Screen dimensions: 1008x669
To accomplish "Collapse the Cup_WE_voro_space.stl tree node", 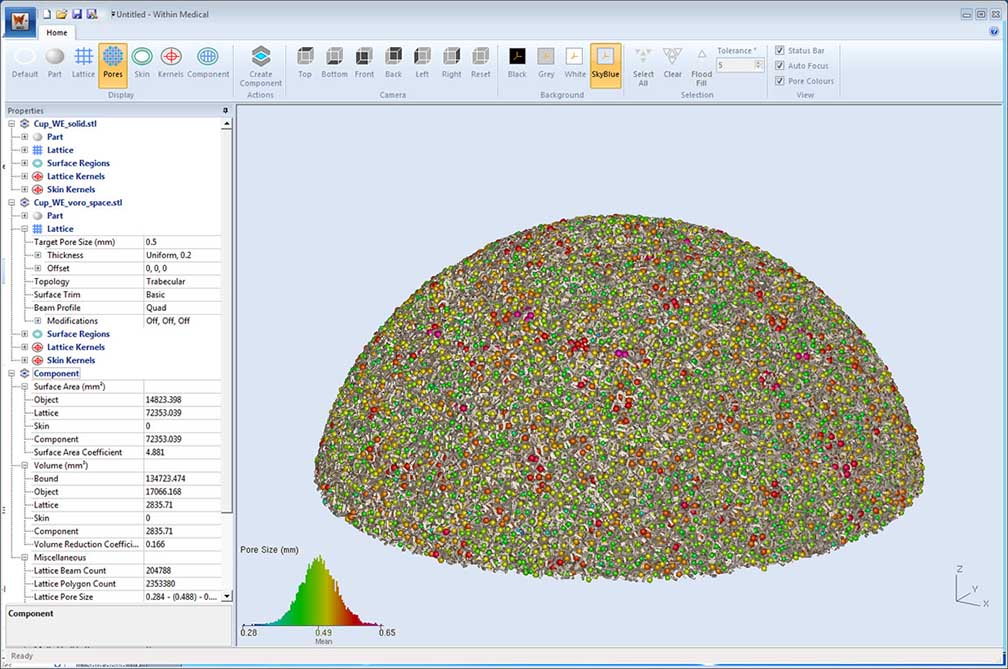I will pos(12,203).
